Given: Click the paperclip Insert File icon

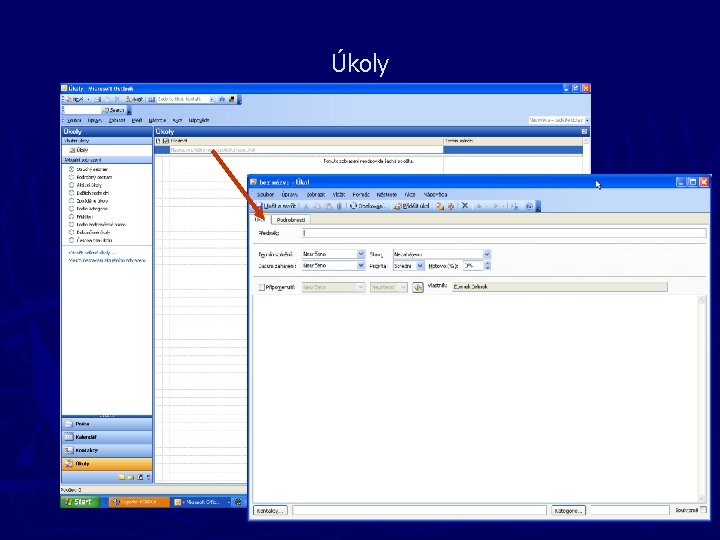Looking at the screenshot, I should 339,206.
